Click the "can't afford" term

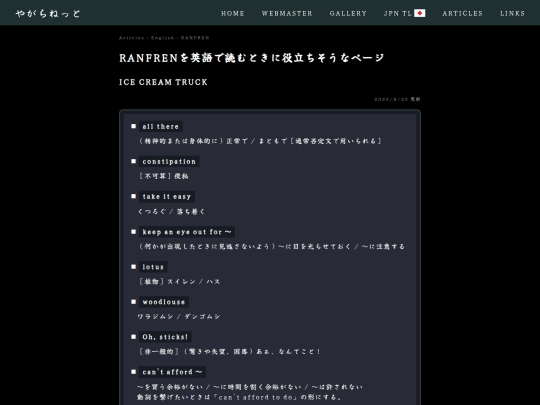172,372
